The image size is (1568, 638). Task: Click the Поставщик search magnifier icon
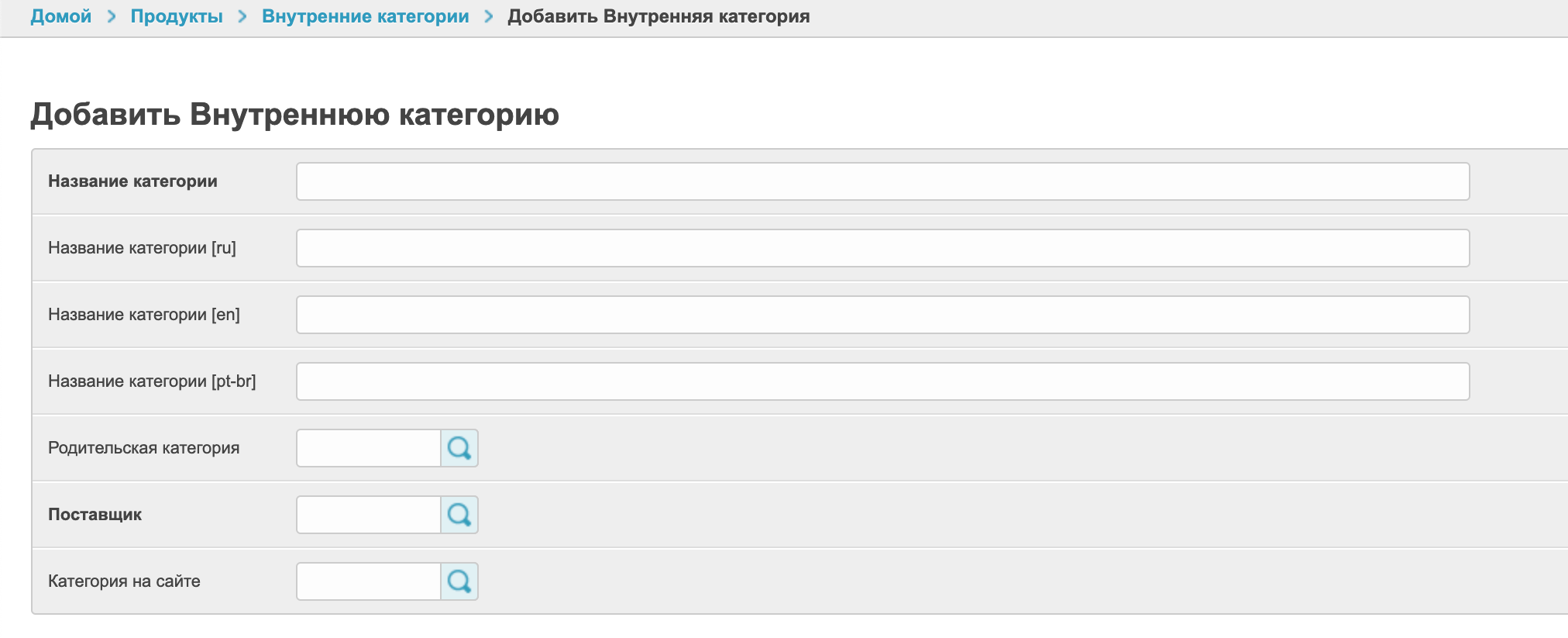[459, 515]
